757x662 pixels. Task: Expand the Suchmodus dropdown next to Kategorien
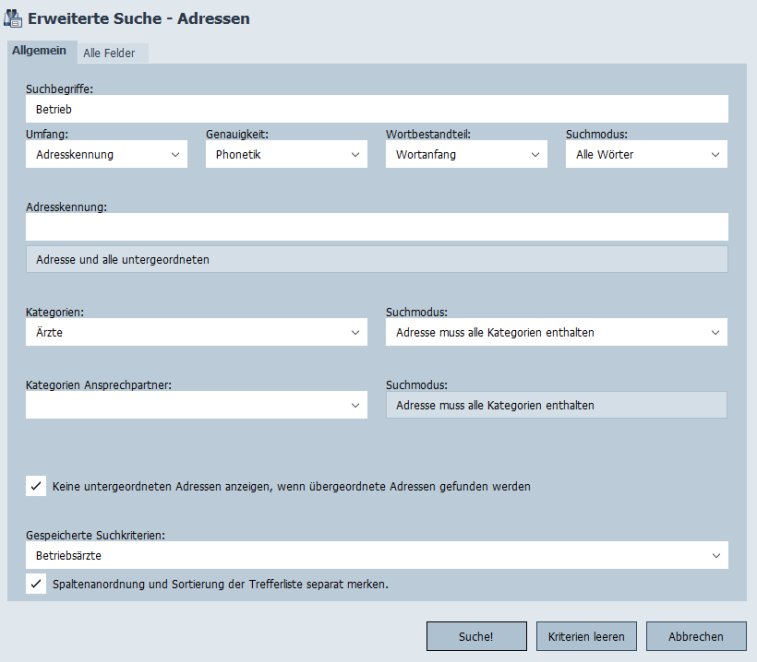click(x=556, y=333)
